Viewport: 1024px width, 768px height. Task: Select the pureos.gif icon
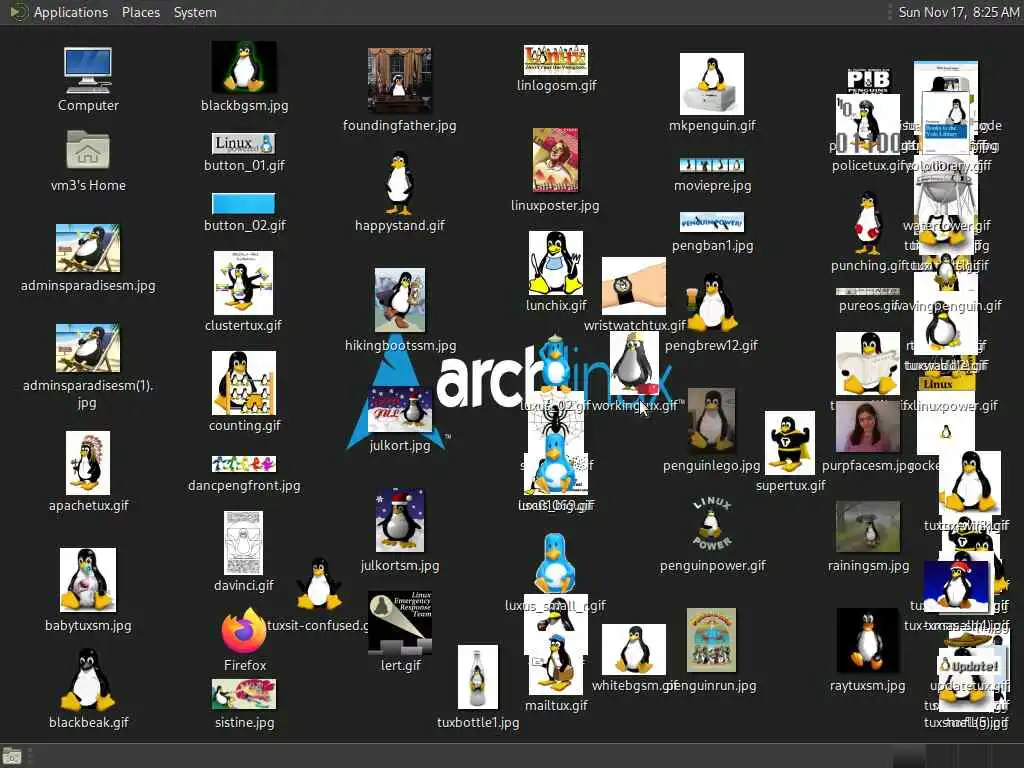pyautogui.click(x=868, y=291)
